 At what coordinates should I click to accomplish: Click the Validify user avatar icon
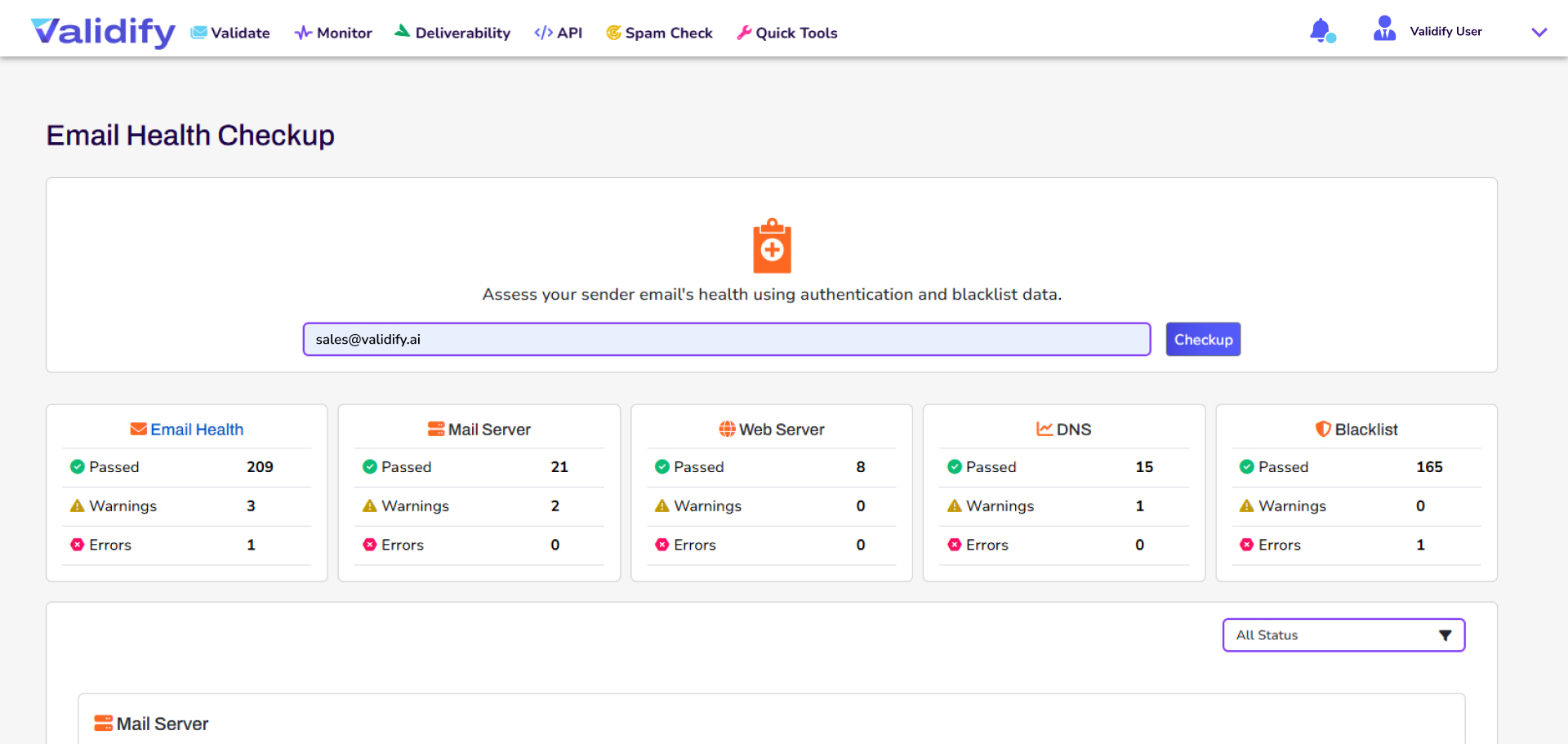(x=1384, y=29)
